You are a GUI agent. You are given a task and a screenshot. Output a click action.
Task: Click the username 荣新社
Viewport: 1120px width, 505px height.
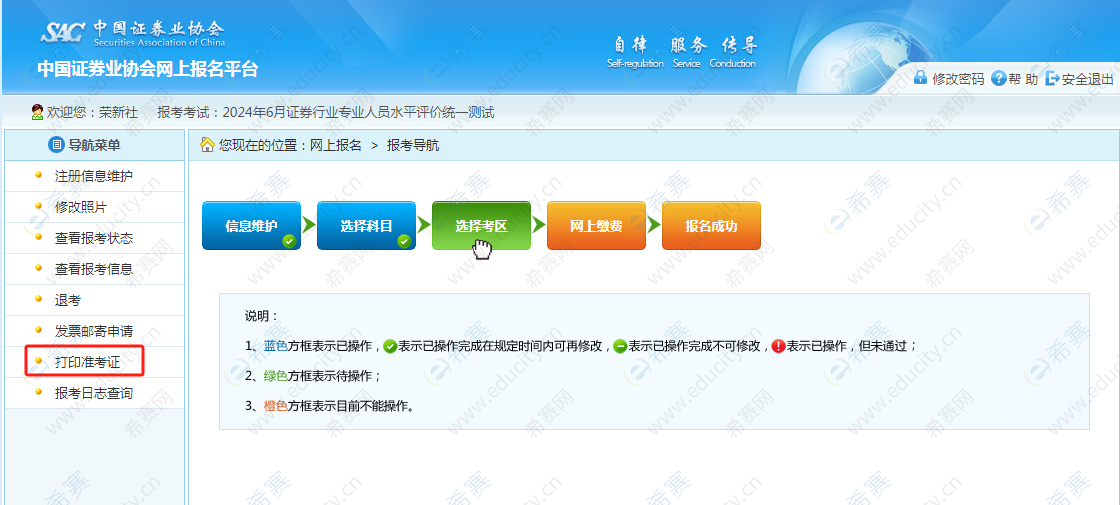(118, 113)
